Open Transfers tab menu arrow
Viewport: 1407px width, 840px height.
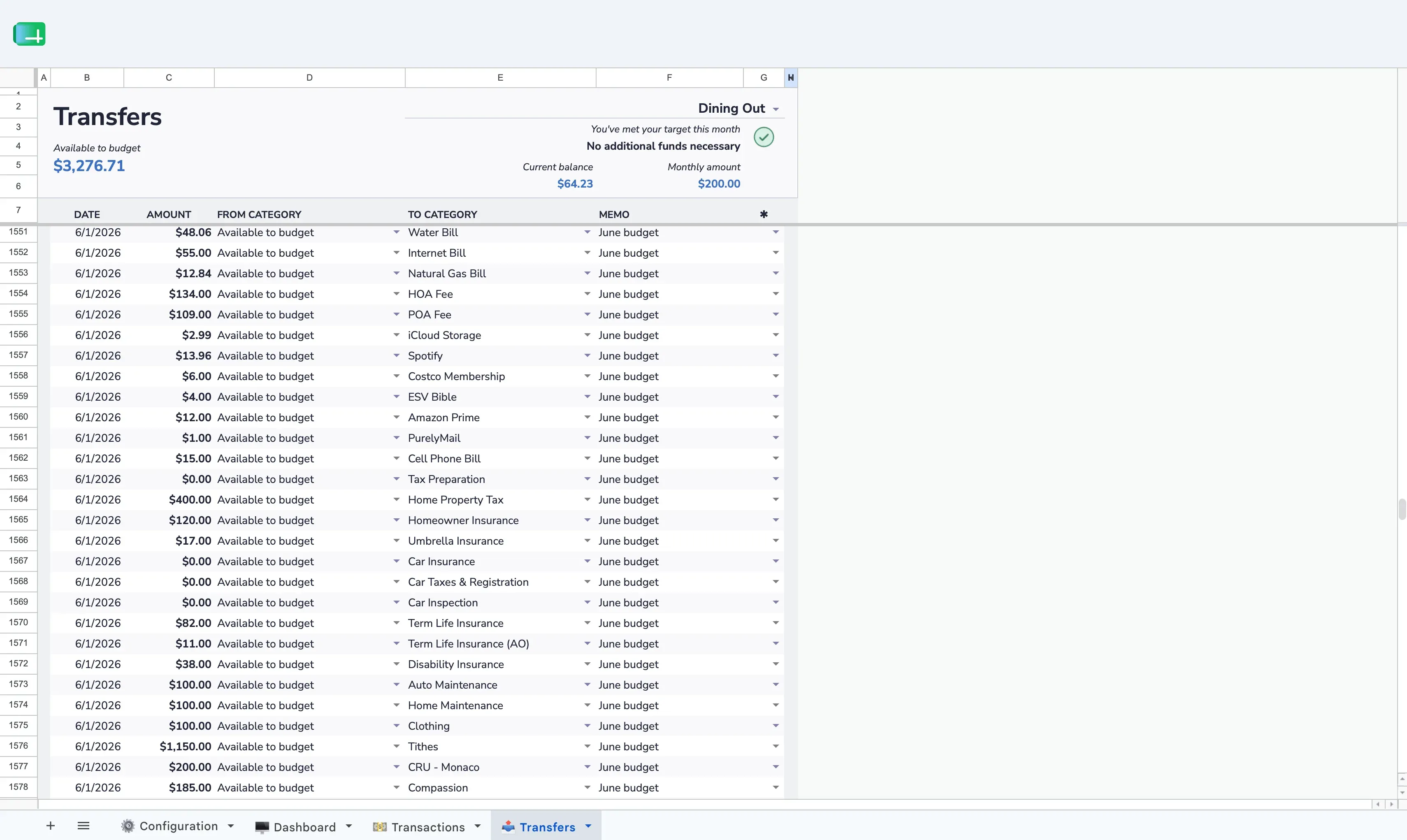[x=588, y=826]
